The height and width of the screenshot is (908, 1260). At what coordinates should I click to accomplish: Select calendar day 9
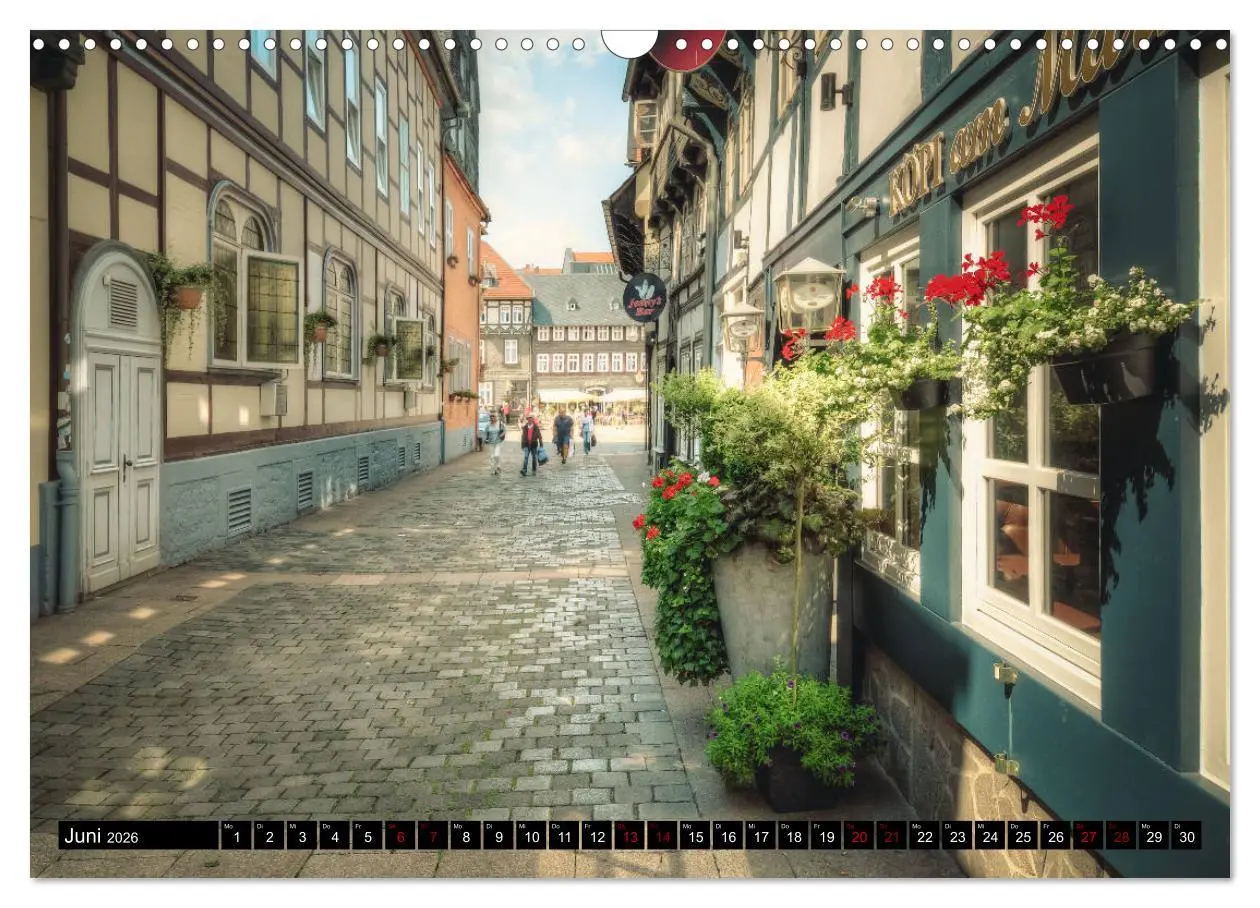[x=498, y=836]
